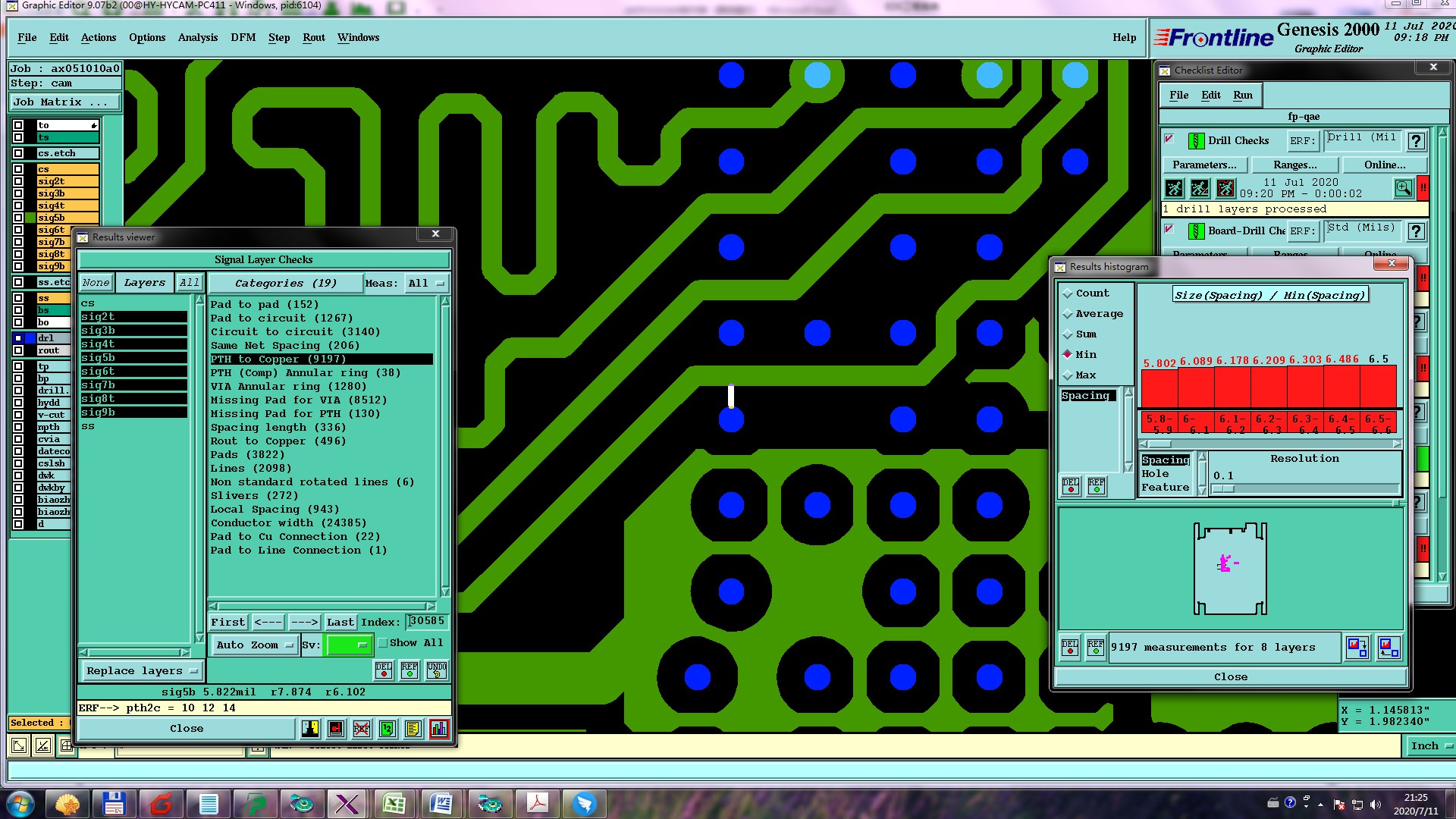Select the Max radio option in histogram

[x=1068, y=375]
